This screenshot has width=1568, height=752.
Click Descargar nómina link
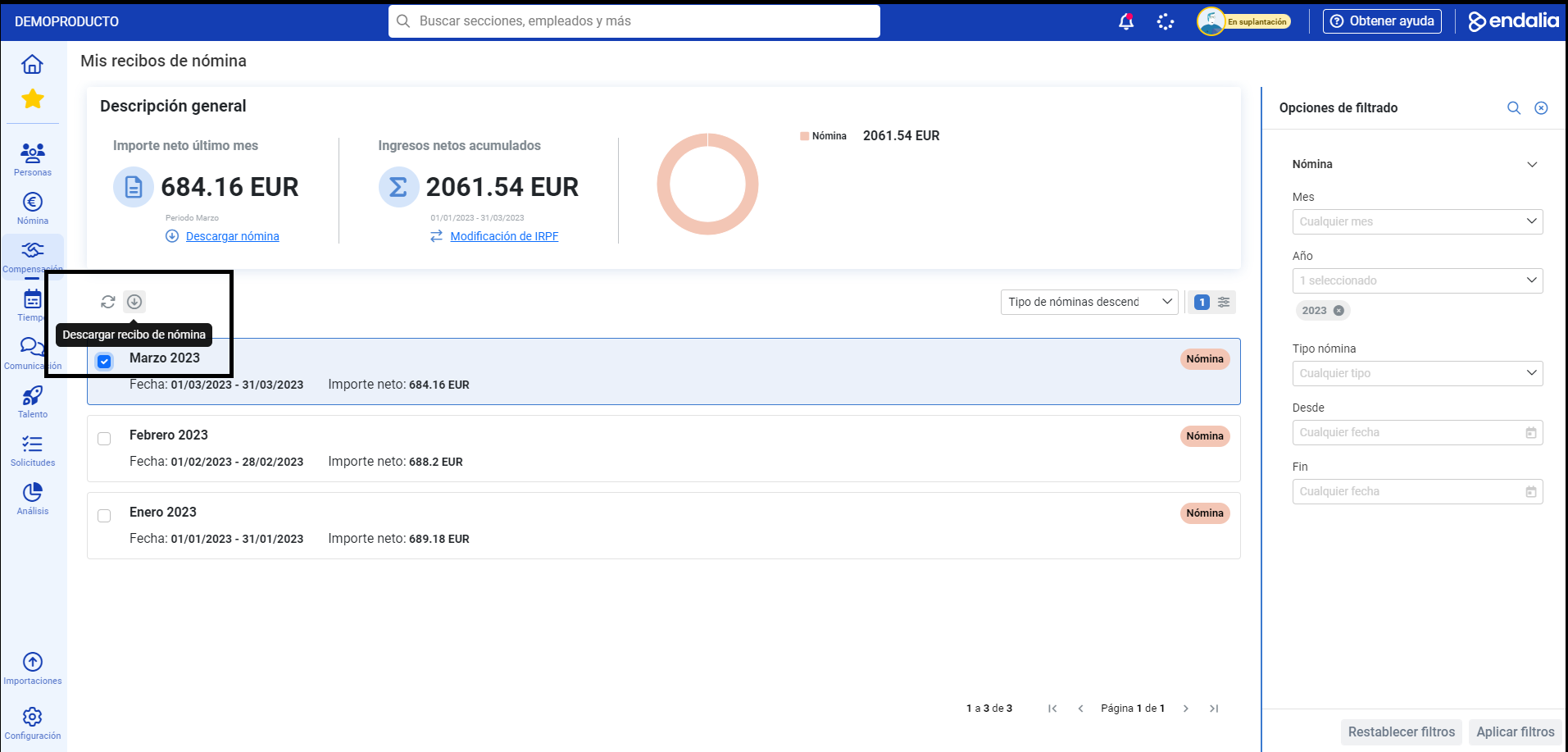coord(232,236)
